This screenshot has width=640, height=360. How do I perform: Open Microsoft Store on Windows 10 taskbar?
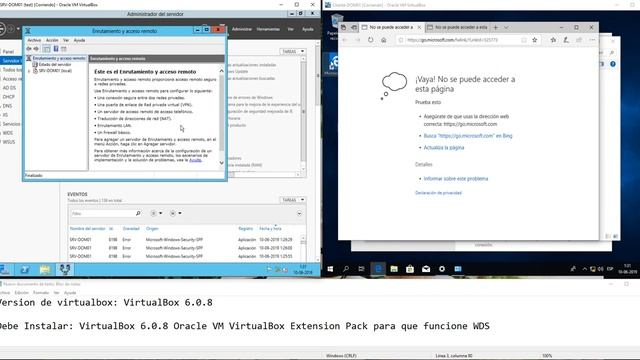click(410, 269)
